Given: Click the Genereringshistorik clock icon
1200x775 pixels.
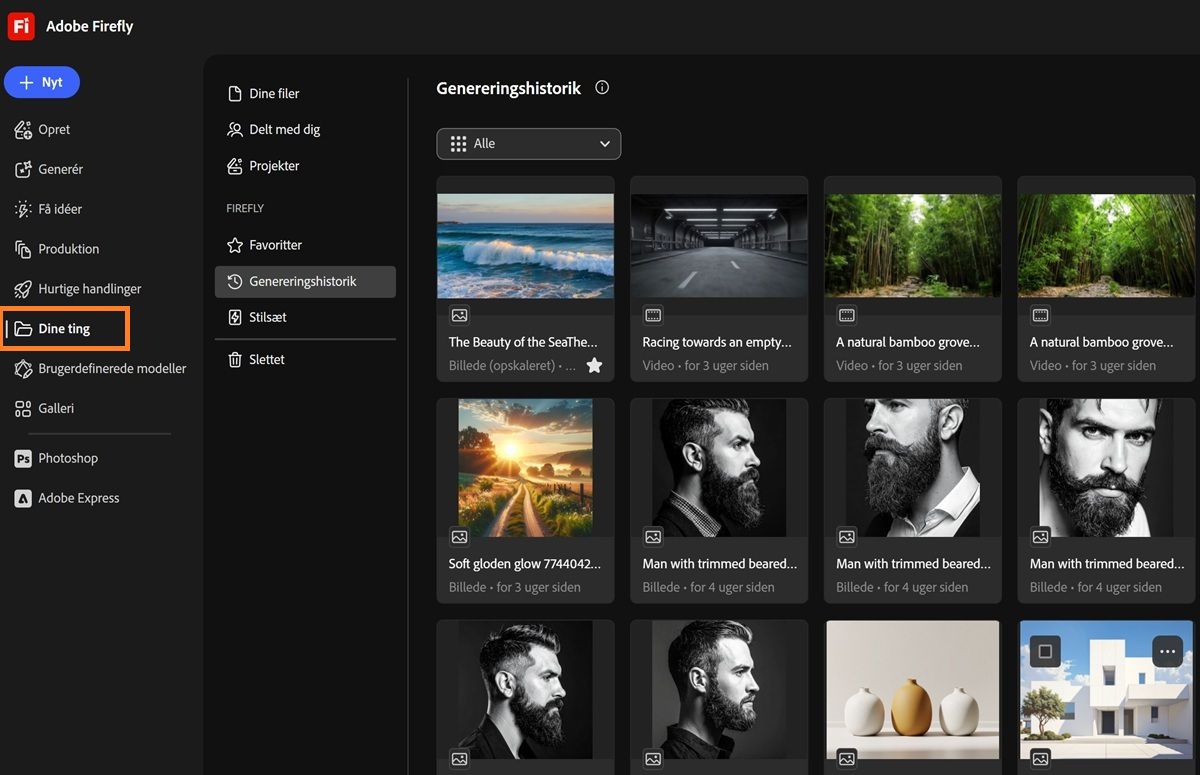Looking at the screenshot, I should [235, 282].
